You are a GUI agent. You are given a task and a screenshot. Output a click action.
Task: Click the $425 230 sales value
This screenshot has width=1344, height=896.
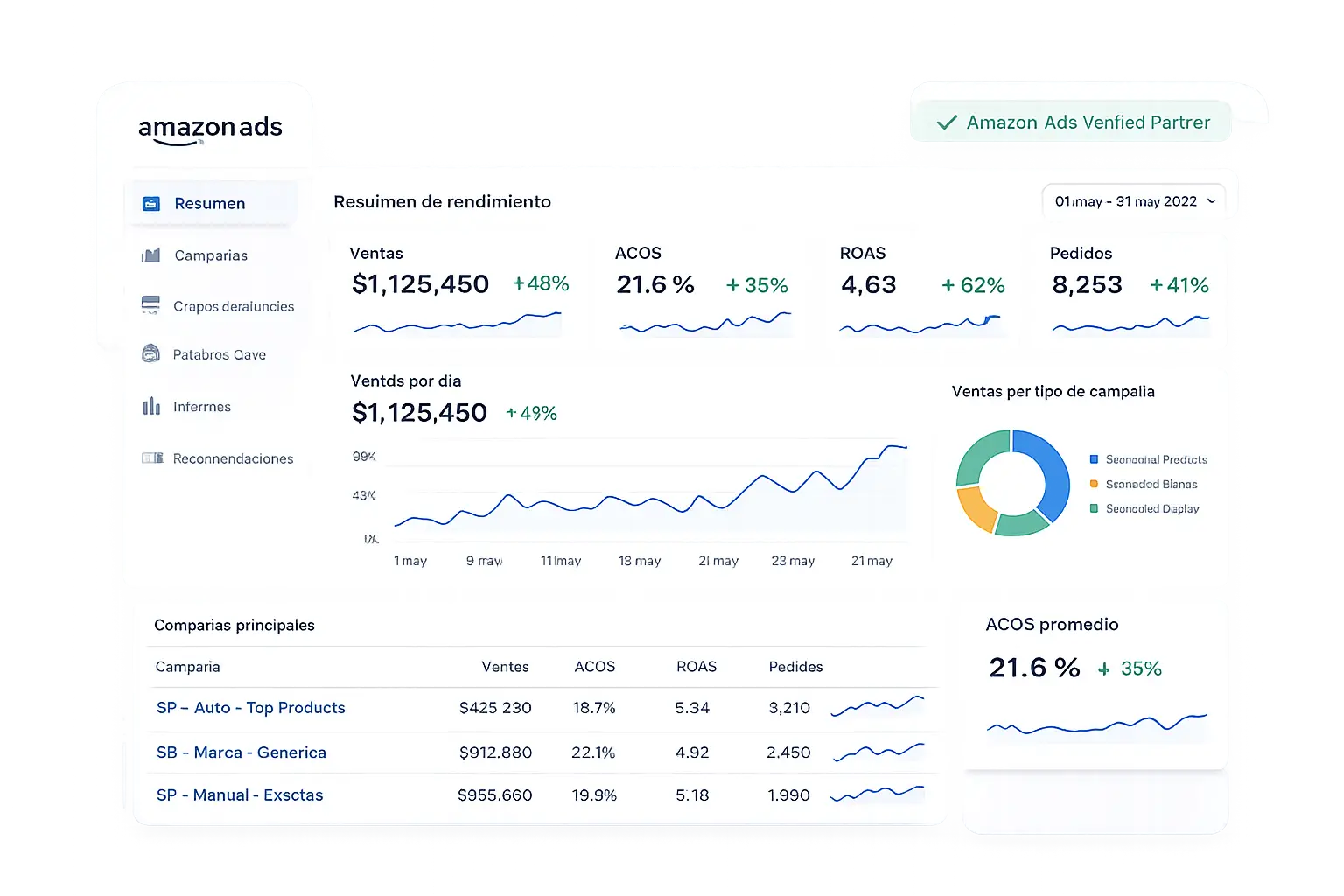[495, 708]
